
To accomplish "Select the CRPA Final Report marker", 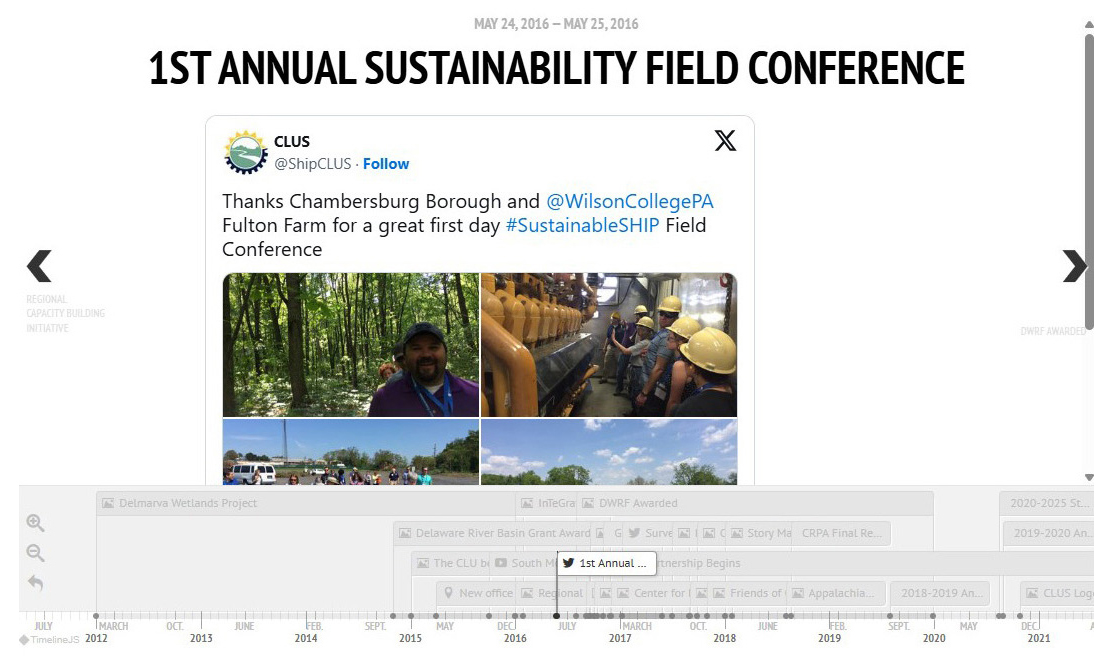I will coord(841,533).
